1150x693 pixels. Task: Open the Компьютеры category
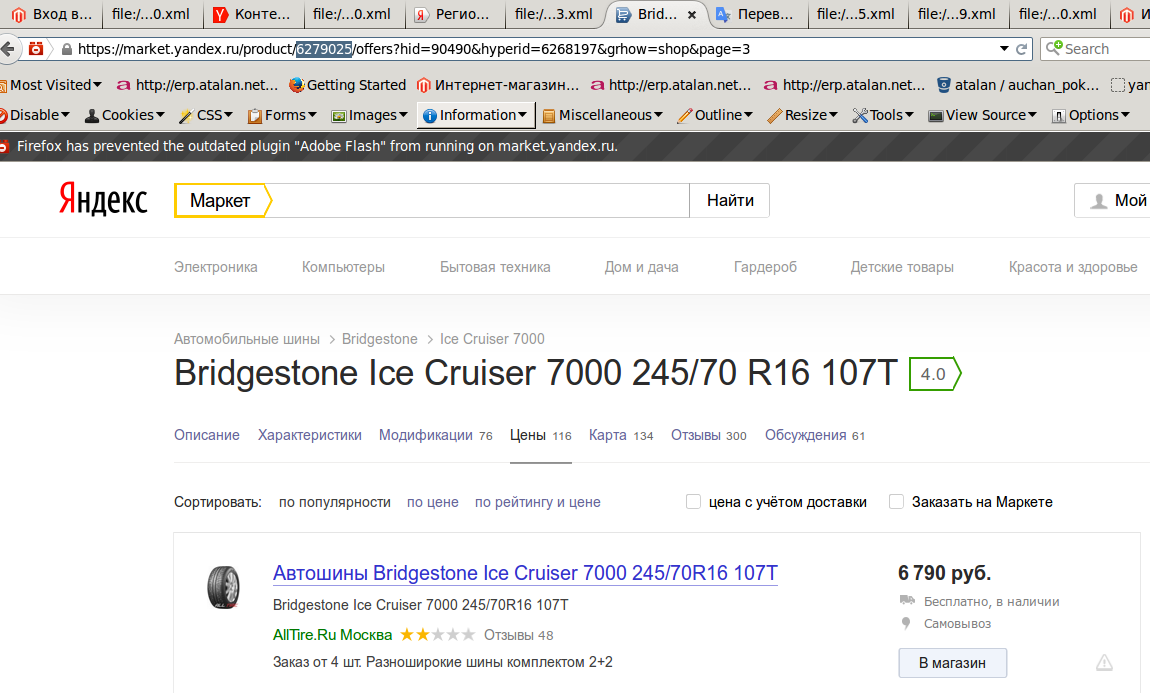[x=343, y=267]
